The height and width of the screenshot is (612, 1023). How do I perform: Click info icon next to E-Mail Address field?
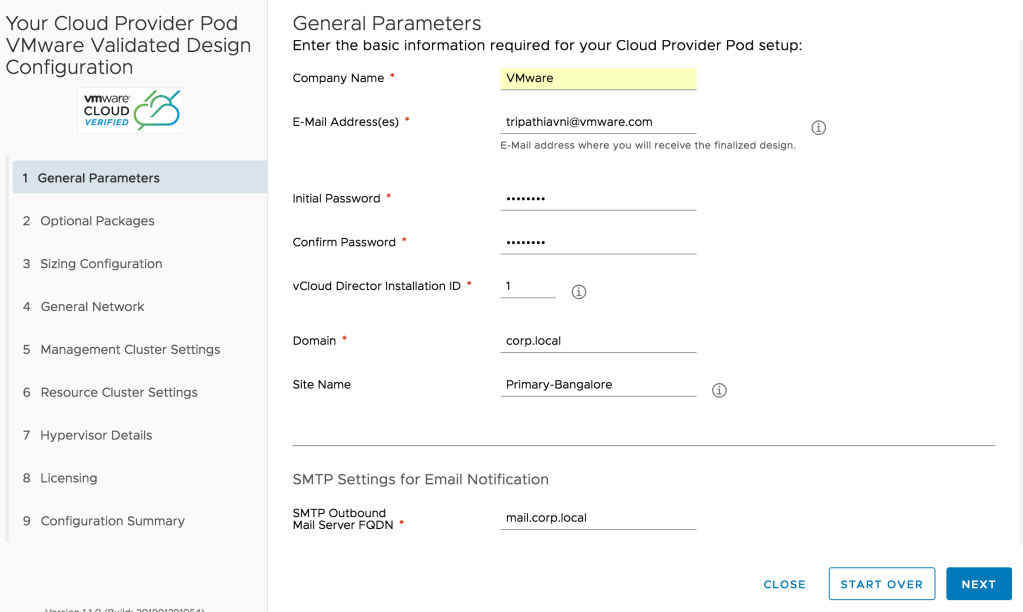click(818, 128)
